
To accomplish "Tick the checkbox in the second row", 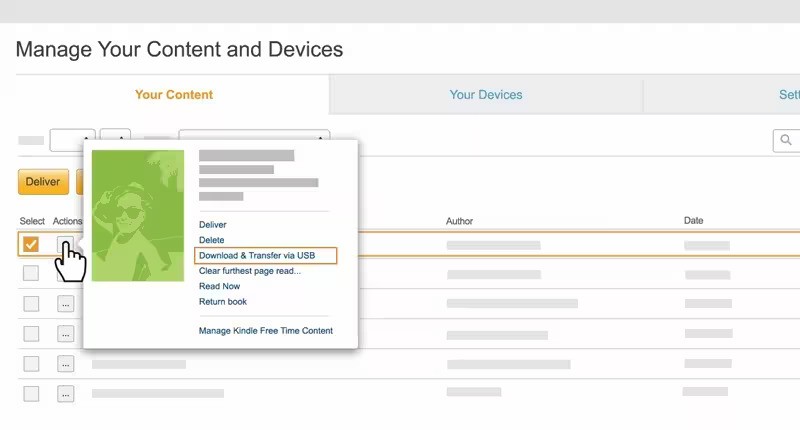I will (31, 273).
